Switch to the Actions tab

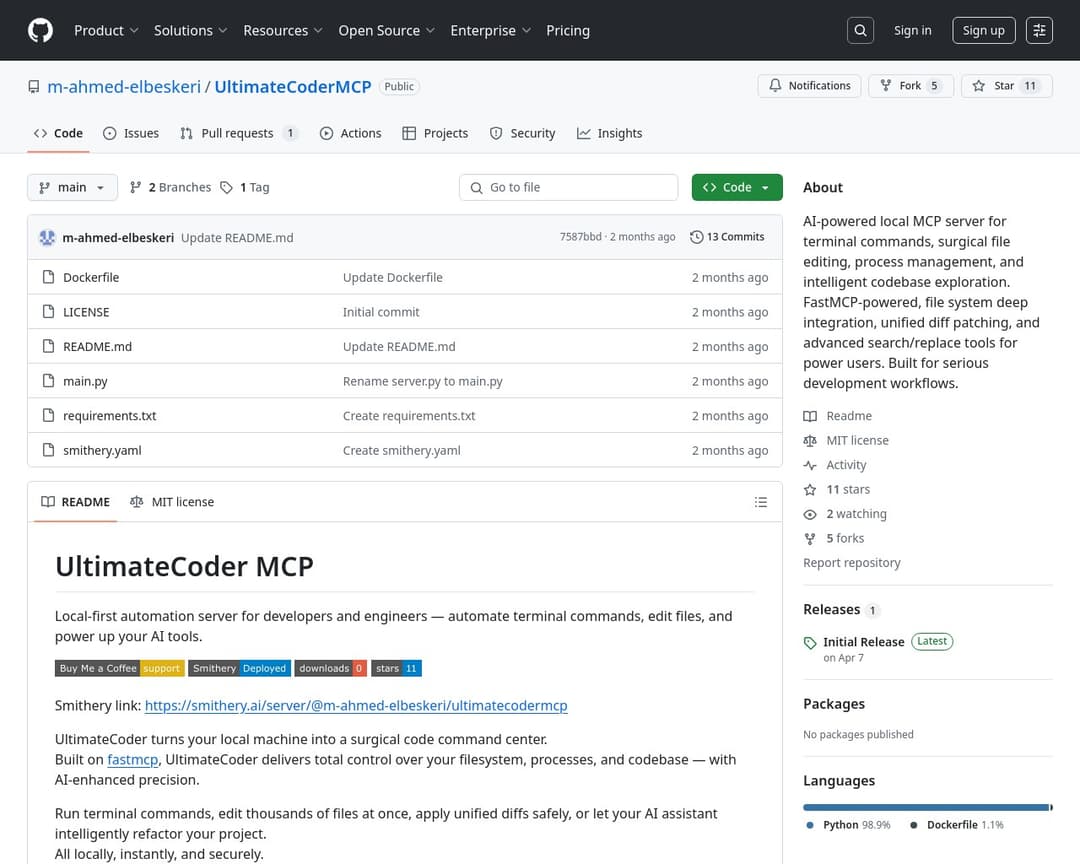click(351, 134)
